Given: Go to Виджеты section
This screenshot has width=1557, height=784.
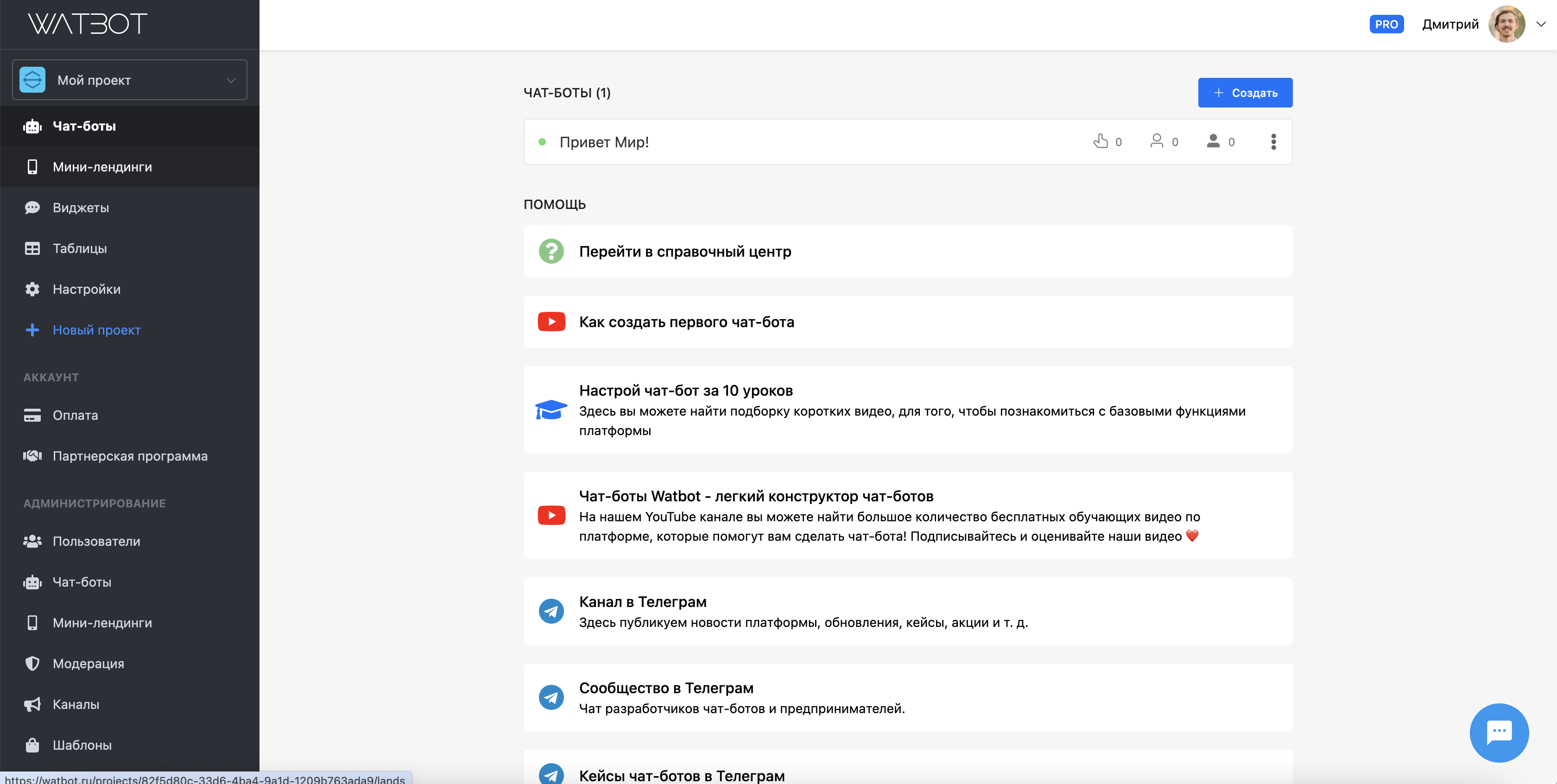Looking at the screenshot, I should [80, 207].
